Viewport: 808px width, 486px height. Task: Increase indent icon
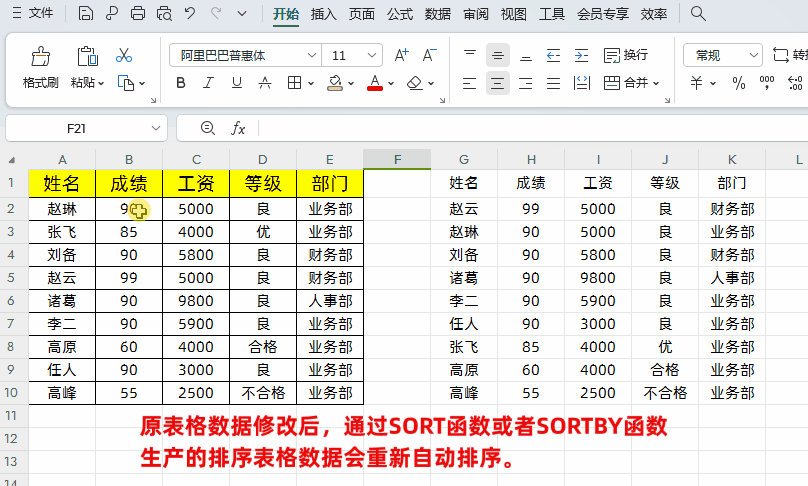click(581, 55)
